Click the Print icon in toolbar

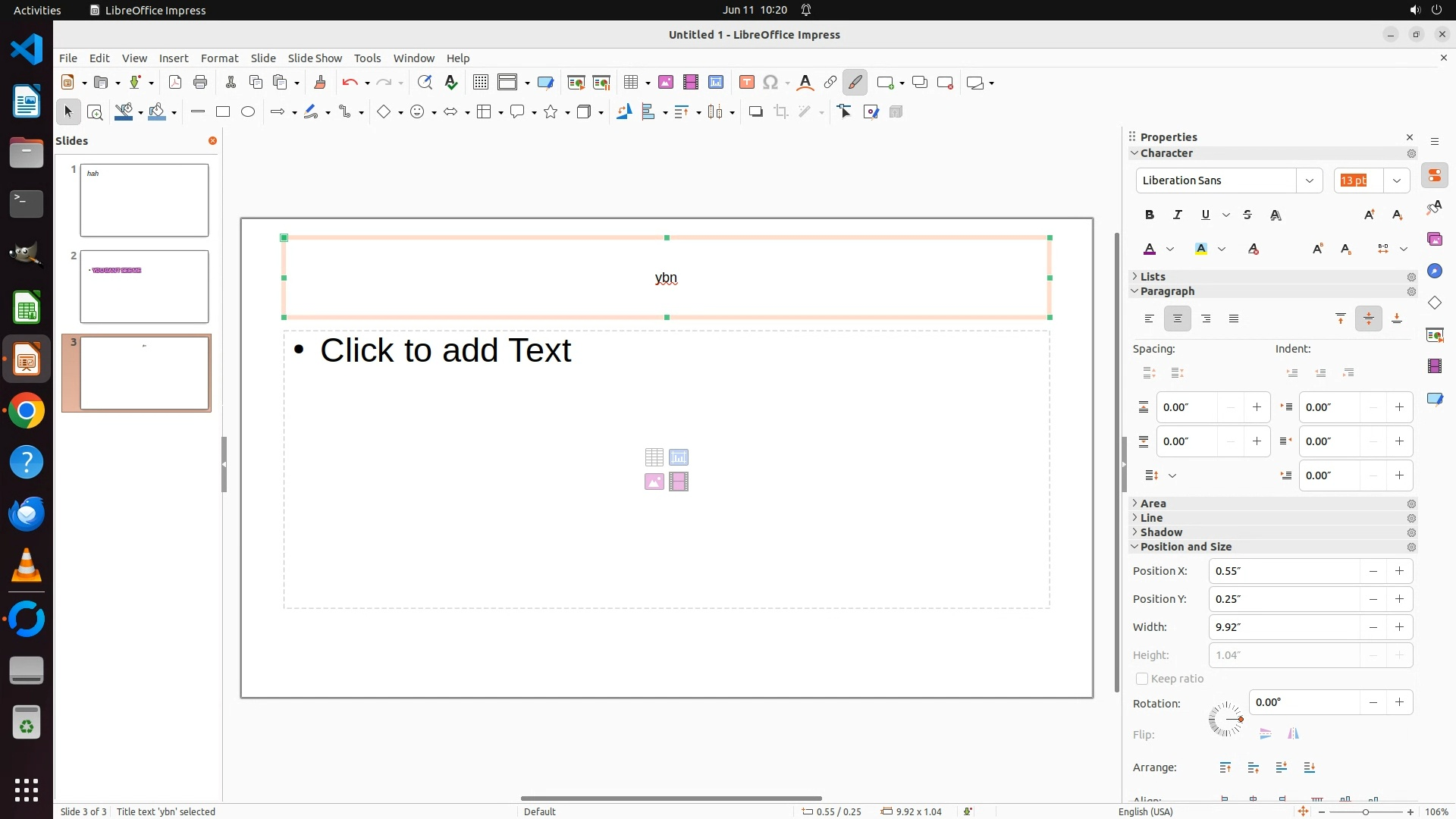[x=200, y=83]
